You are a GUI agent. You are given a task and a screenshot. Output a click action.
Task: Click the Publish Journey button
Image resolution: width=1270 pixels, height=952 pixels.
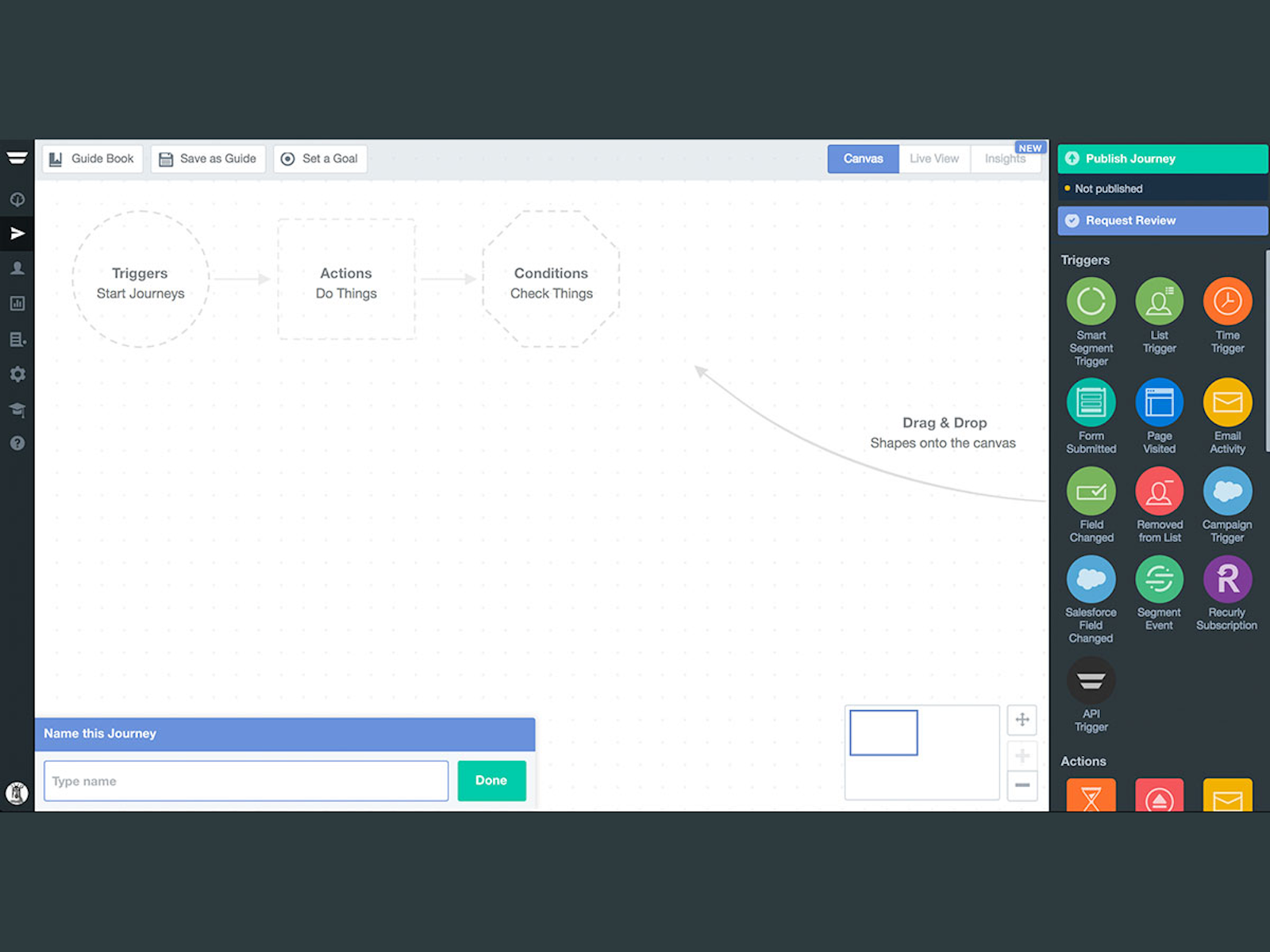(1161, 159)
